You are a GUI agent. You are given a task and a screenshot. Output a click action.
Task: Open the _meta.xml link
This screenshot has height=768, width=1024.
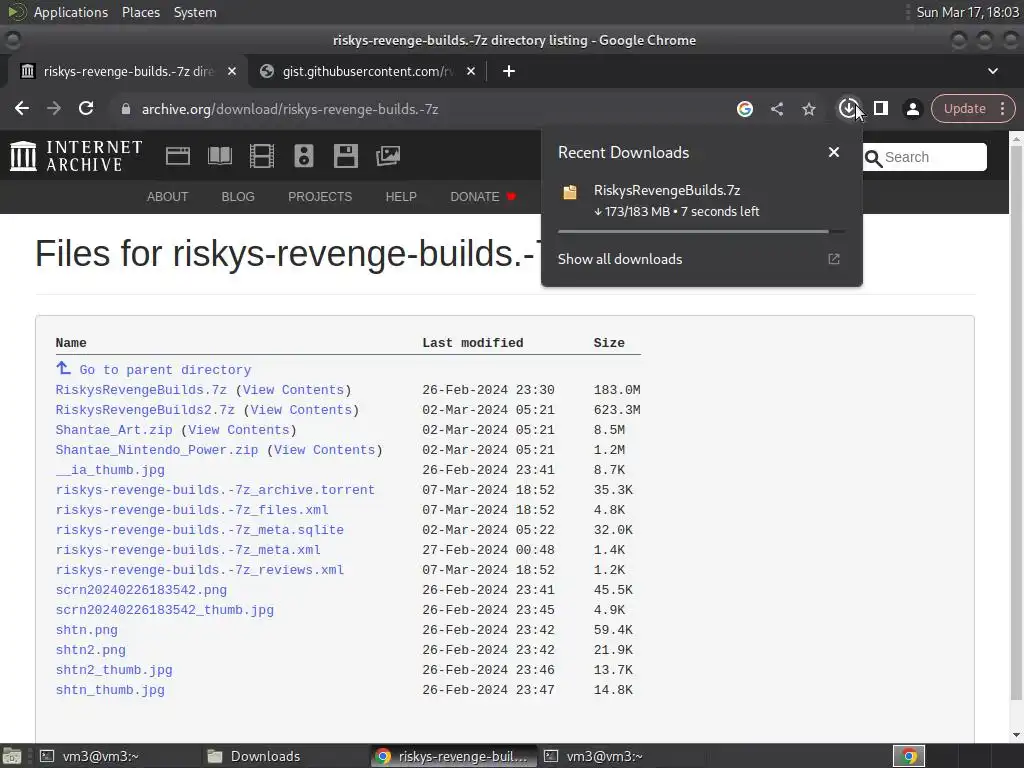tap(188, 550)
